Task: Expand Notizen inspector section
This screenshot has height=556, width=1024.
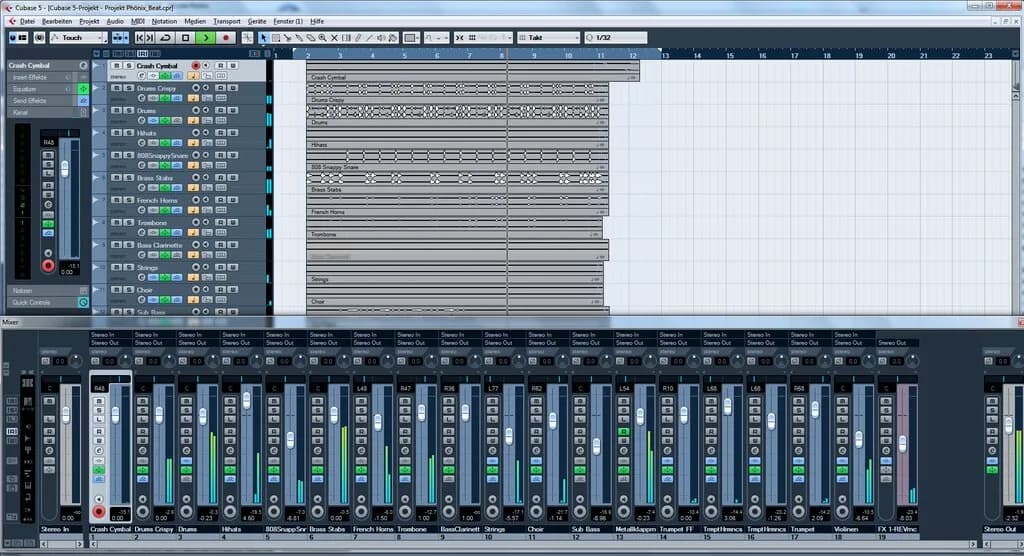Action: point(47,290)
